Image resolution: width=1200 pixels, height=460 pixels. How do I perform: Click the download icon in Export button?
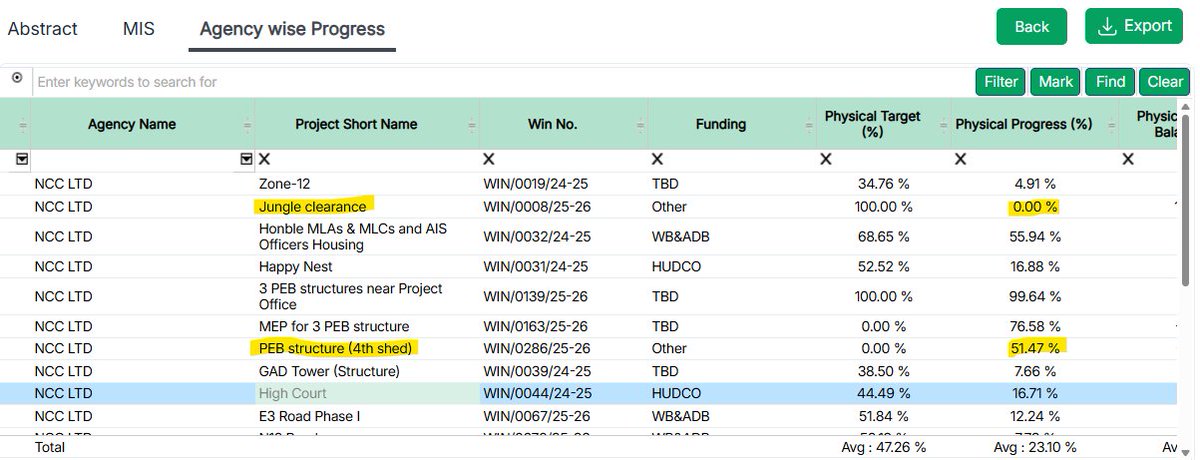pyautogui.click(x=1107, y=27)
